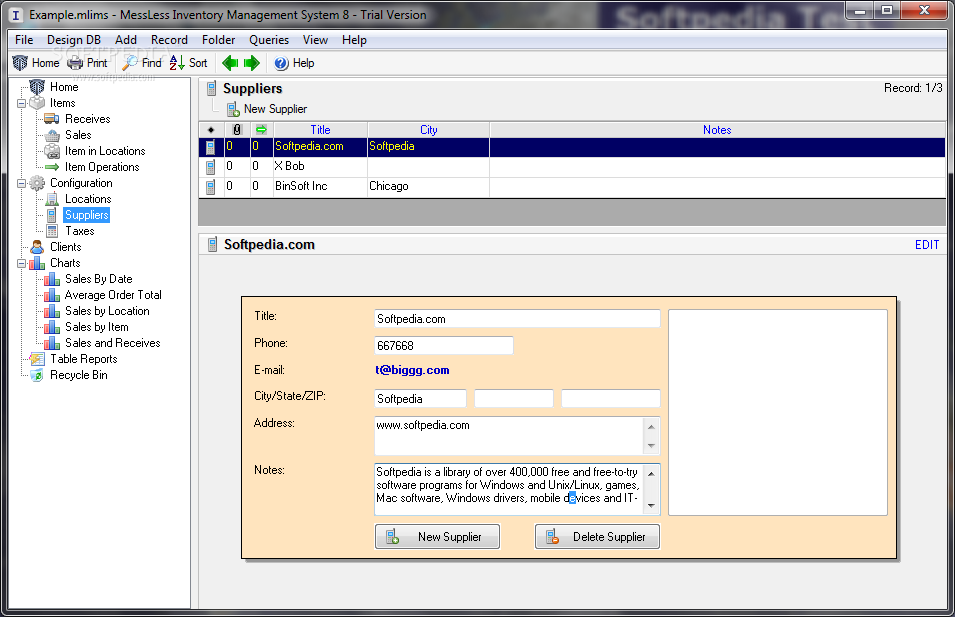Image resolution: width=955 pixels, height=617 pixels.
Task: Collapse the Charts tree node
Action: coord(21,264)
